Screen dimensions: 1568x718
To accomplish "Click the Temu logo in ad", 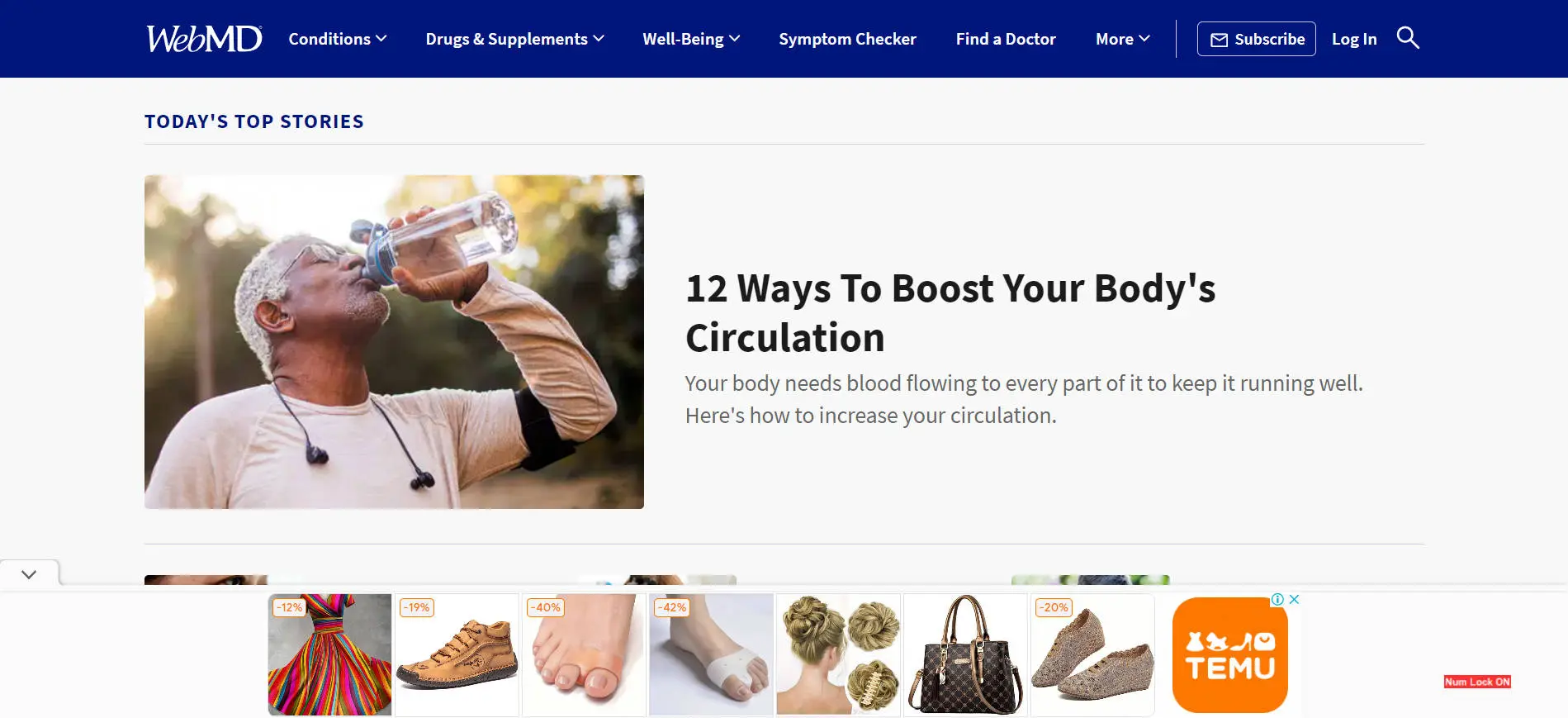I will point(1229,655).
